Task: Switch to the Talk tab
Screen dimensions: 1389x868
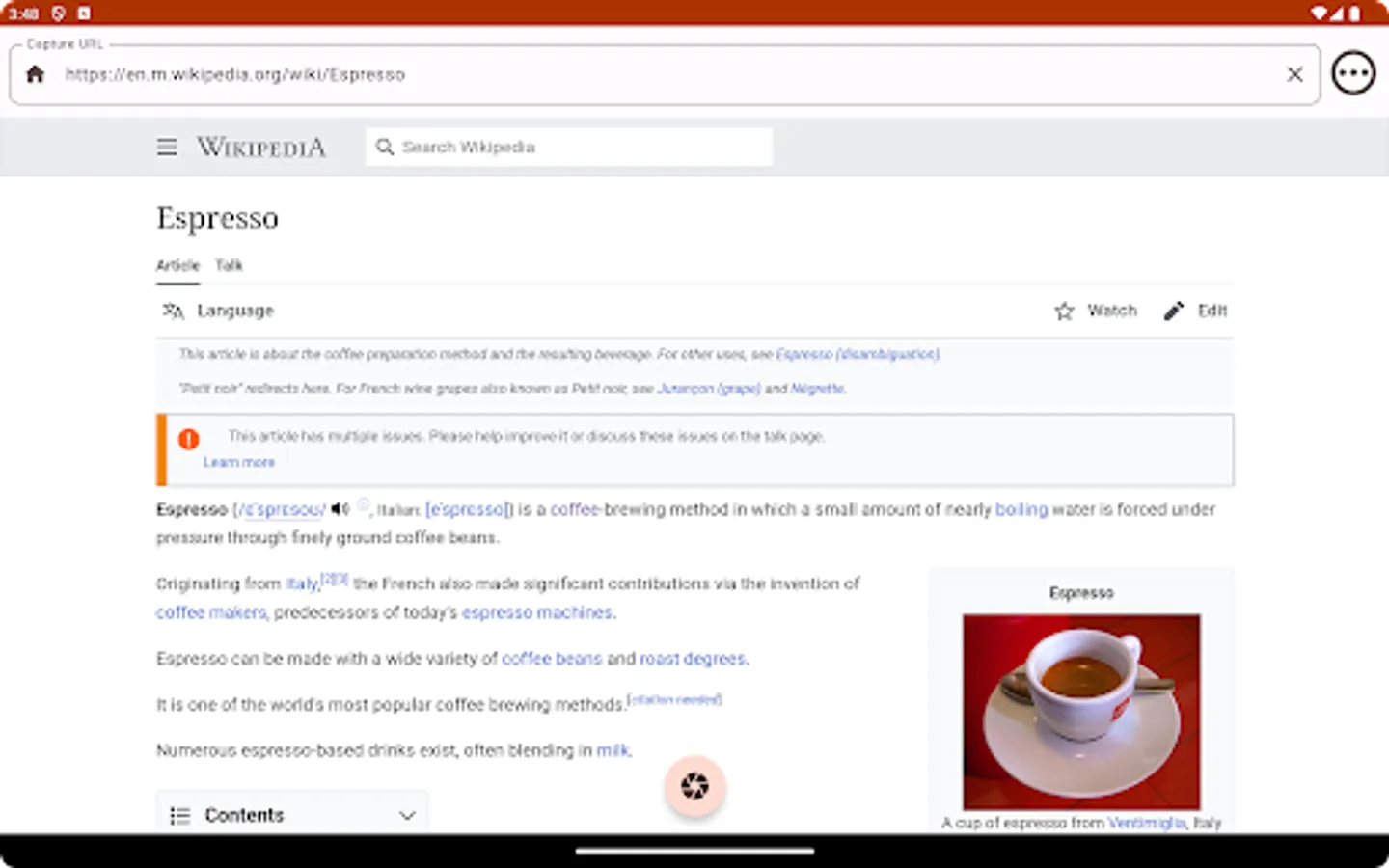Action: (229, 265)
